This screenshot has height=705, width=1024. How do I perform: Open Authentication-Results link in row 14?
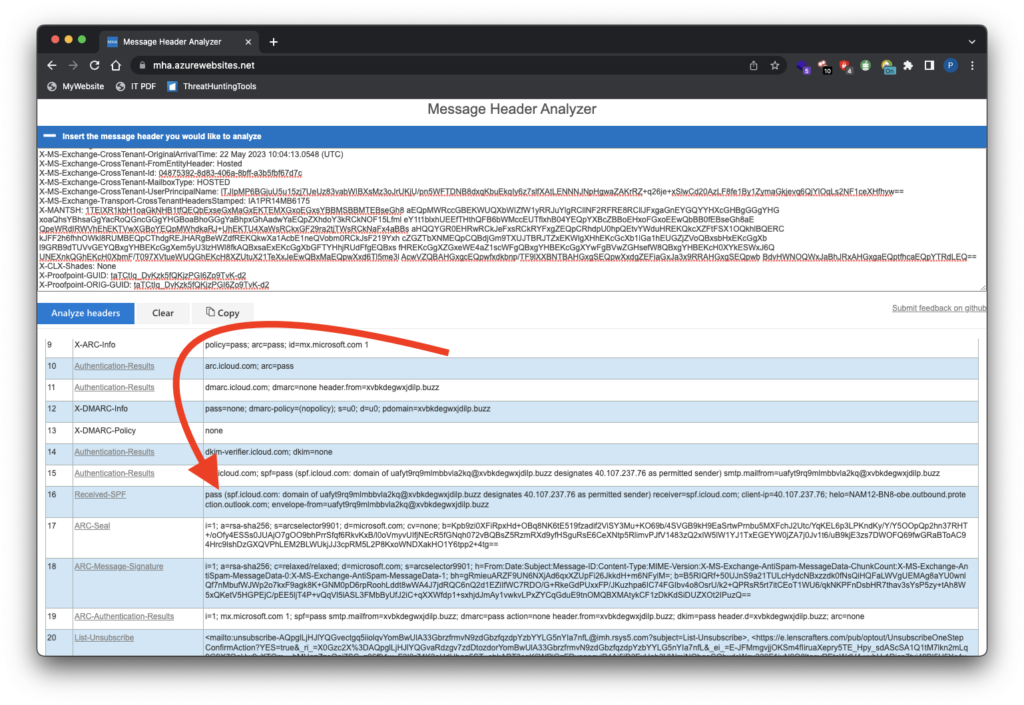click(114, 452)
